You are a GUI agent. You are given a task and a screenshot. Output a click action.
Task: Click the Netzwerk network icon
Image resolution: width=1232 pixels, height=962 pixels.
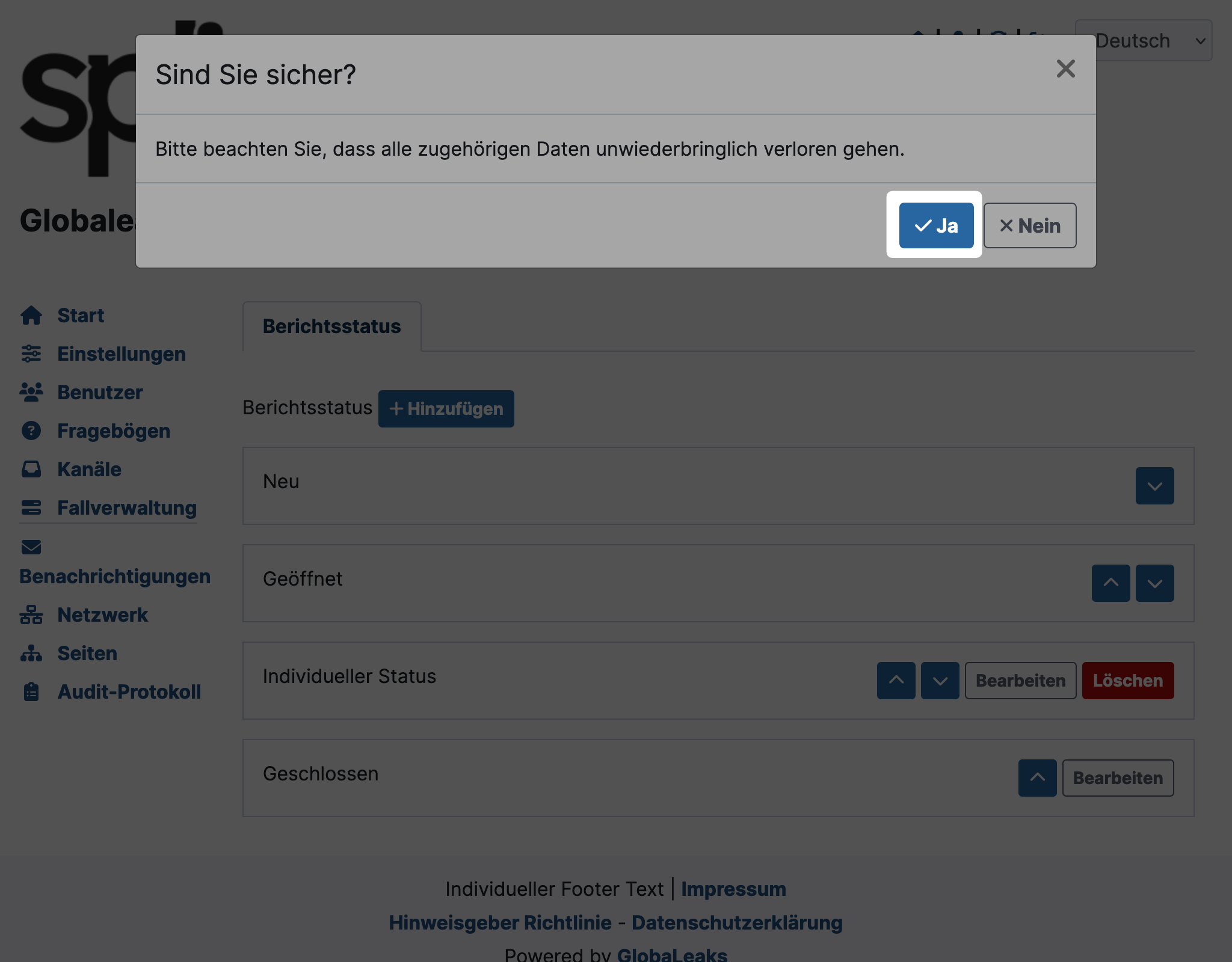[31, 614]
